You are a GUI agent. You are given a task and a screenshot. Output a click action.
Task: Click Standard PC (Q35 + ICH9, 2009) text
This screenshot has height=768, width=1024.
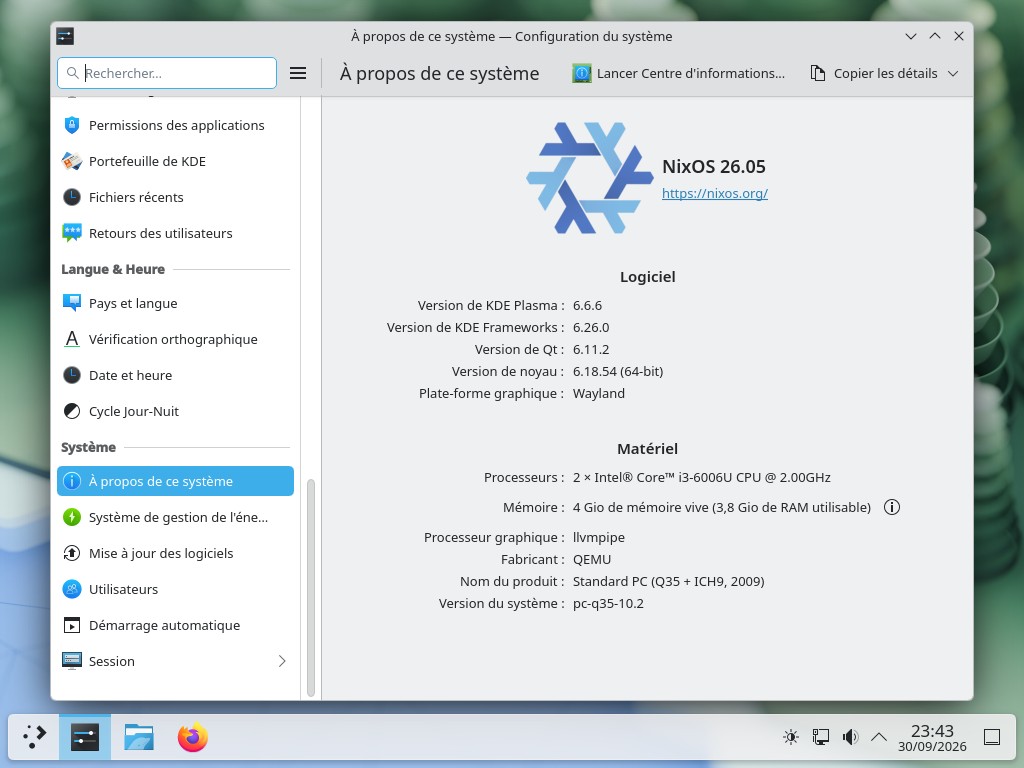669,581
